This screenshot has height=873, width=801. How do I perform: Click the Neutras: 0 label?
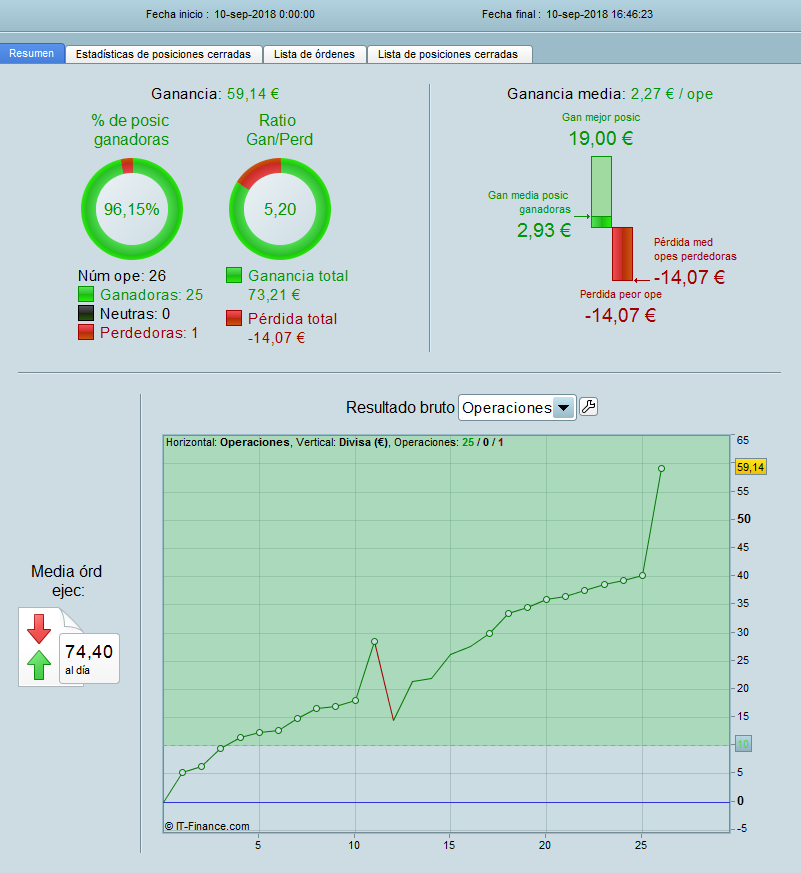(x=135, y=313)
